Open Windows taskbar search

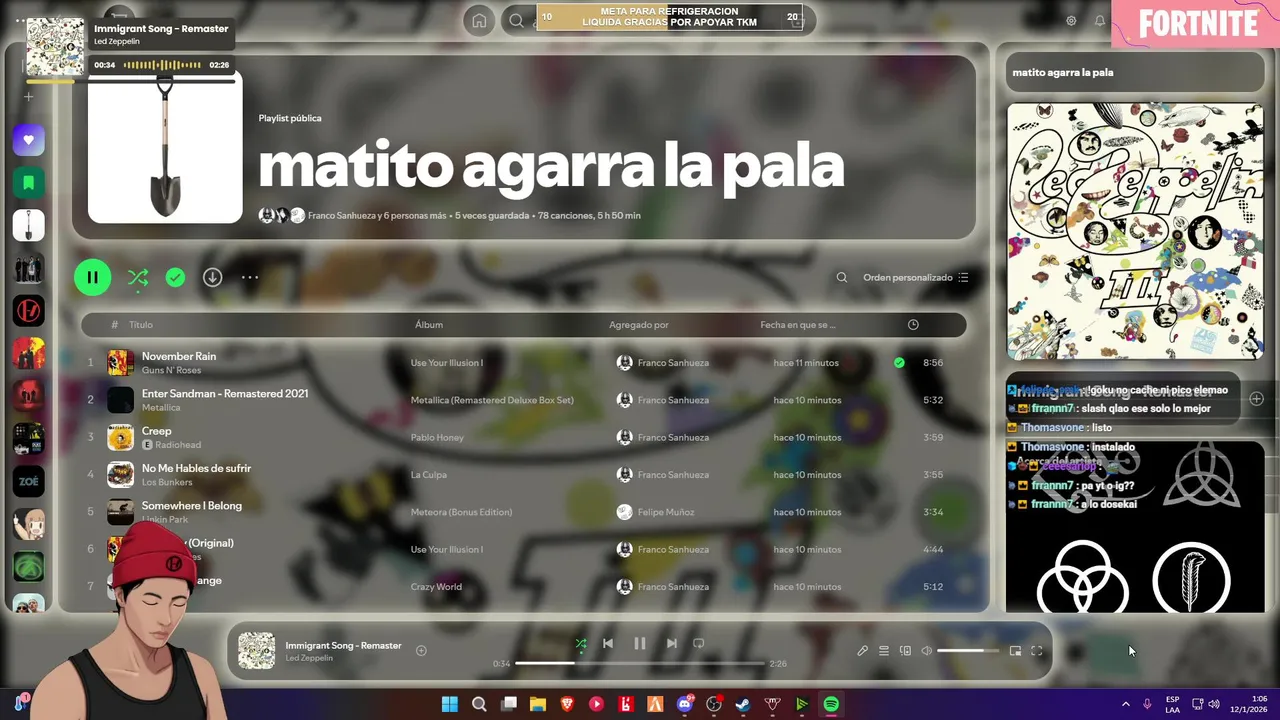pos(479,704)
